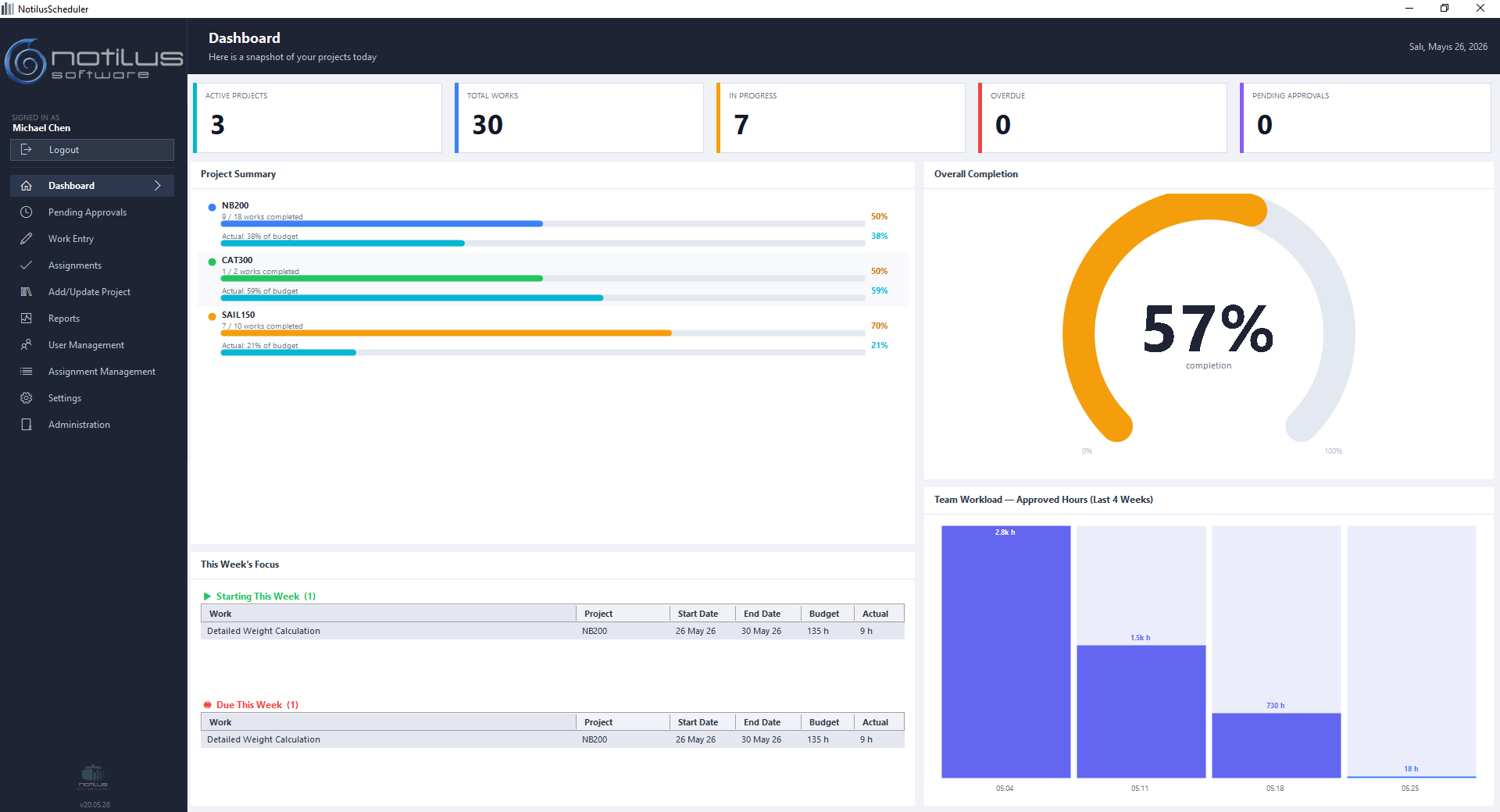Click the User Management people icon
Image resolution: width=1500 pixels, height=812 pixels.
pos(26,345)
